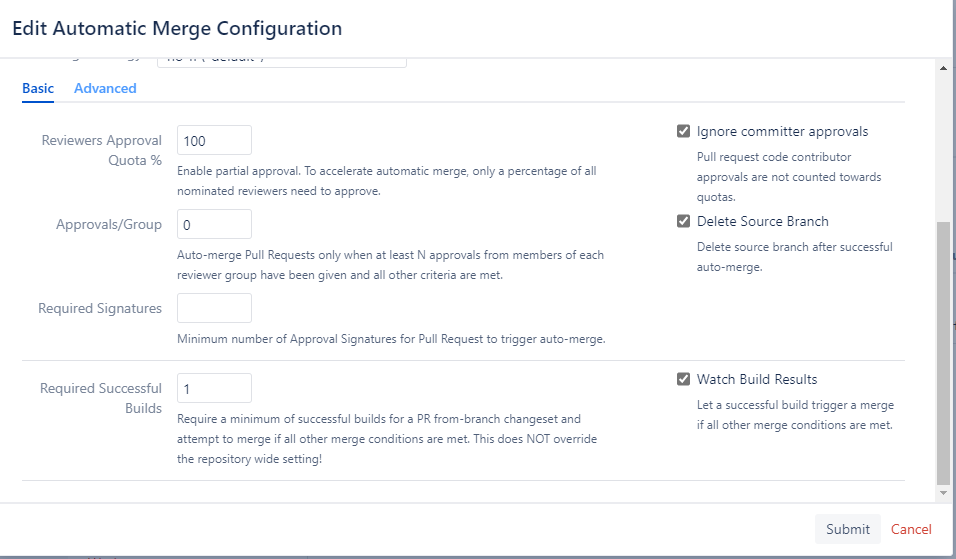Click the scrollbar down arrow
Viewport: 956px width, 559px height.
tap(943, 493)
